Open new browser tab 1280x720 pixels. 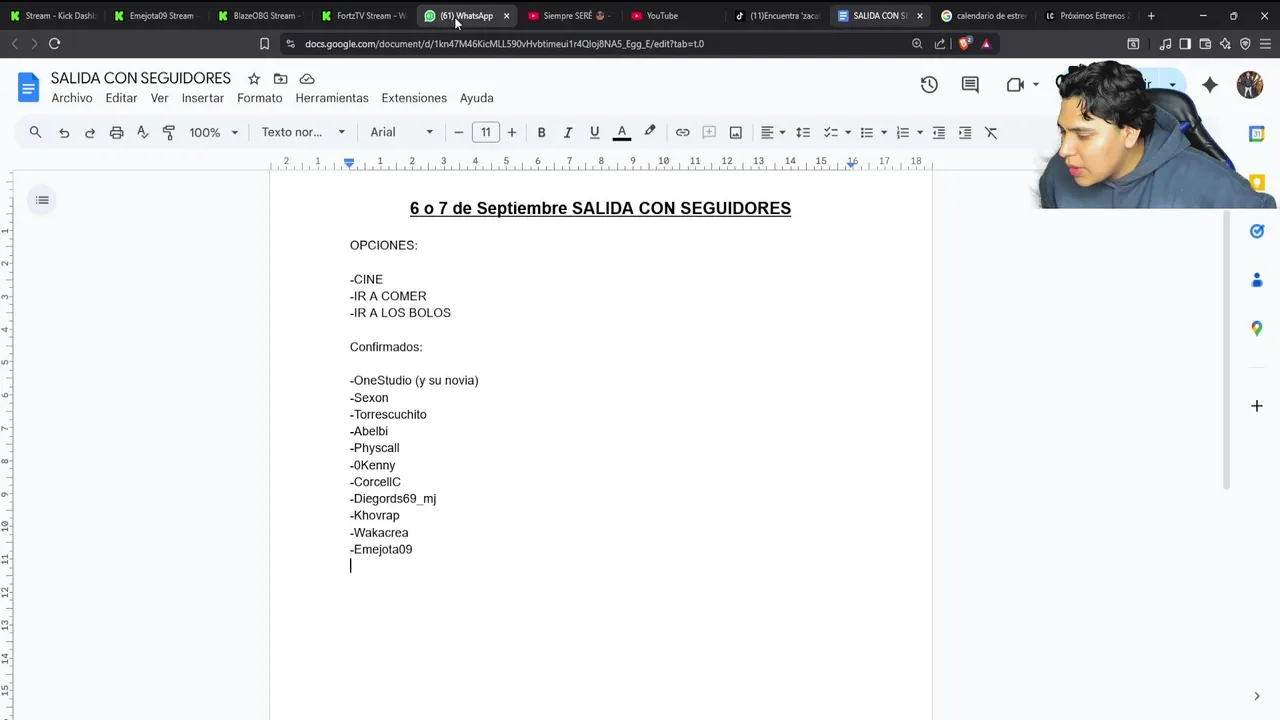1151,16
